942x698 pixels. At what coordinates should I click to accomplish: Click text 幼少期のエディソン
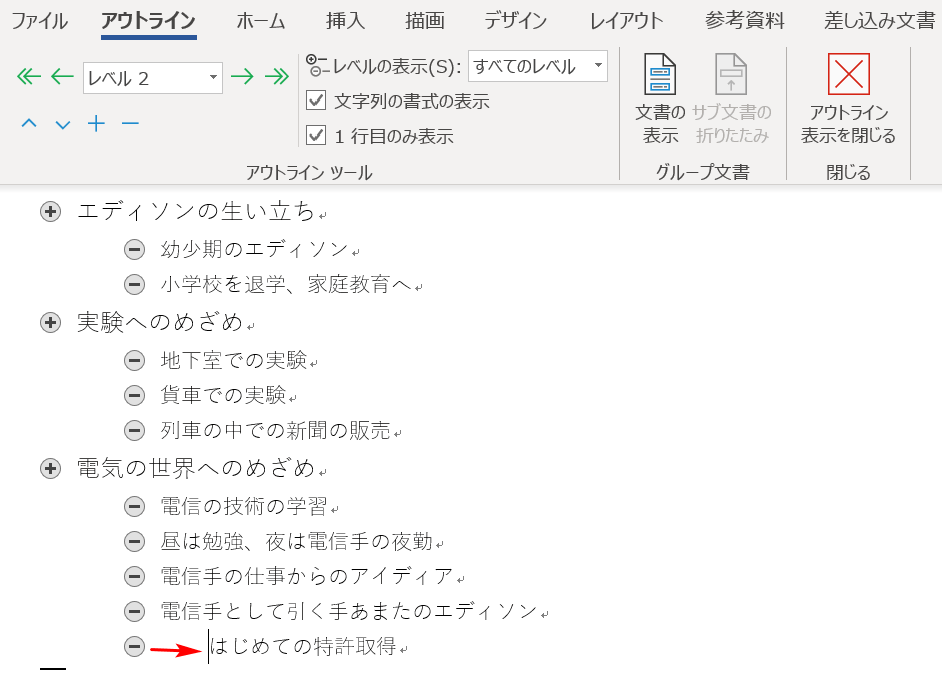tap(255, 249)
